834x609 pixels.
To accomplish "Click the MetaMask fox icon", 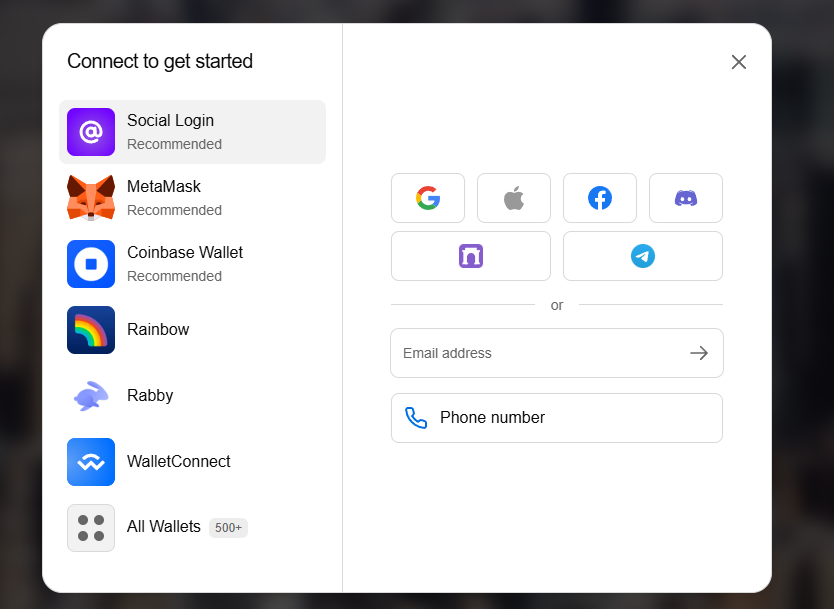I will [91, 198].
